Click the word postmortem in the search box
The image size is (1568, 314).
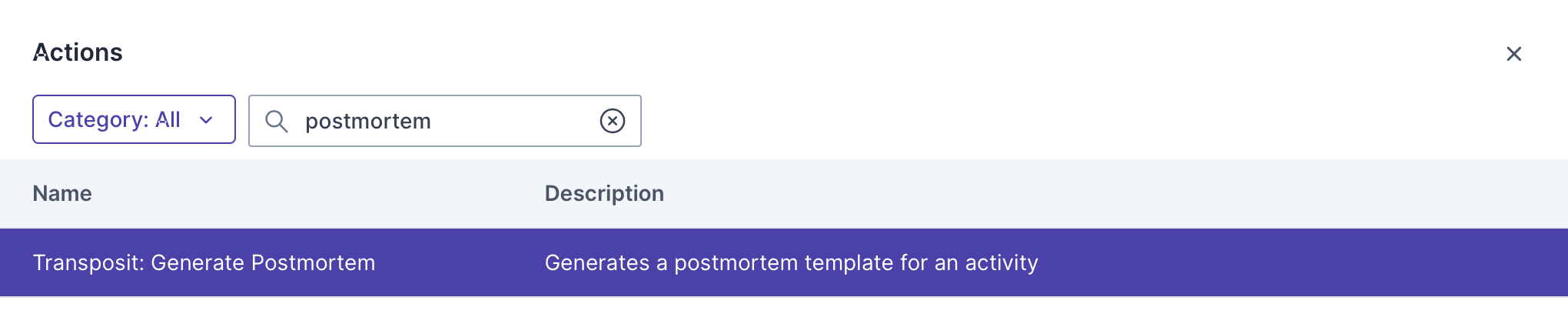coord(367,122)
